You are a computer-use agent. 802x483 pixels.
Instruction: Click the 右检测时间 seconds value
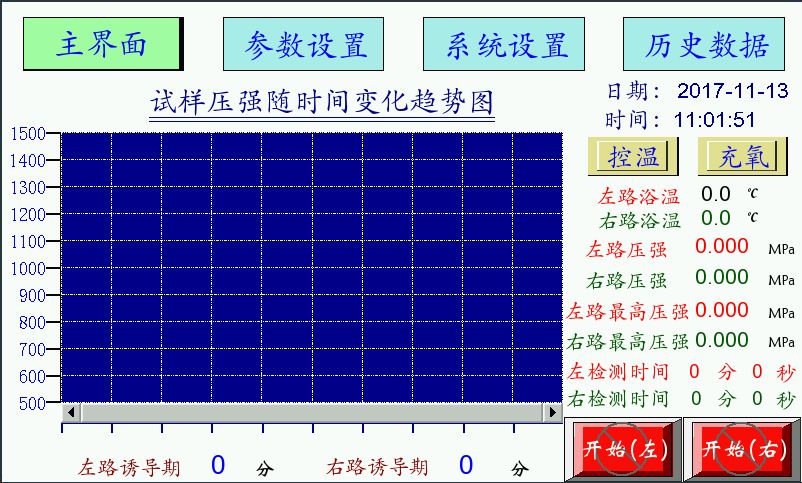click(x=757, y=398)
